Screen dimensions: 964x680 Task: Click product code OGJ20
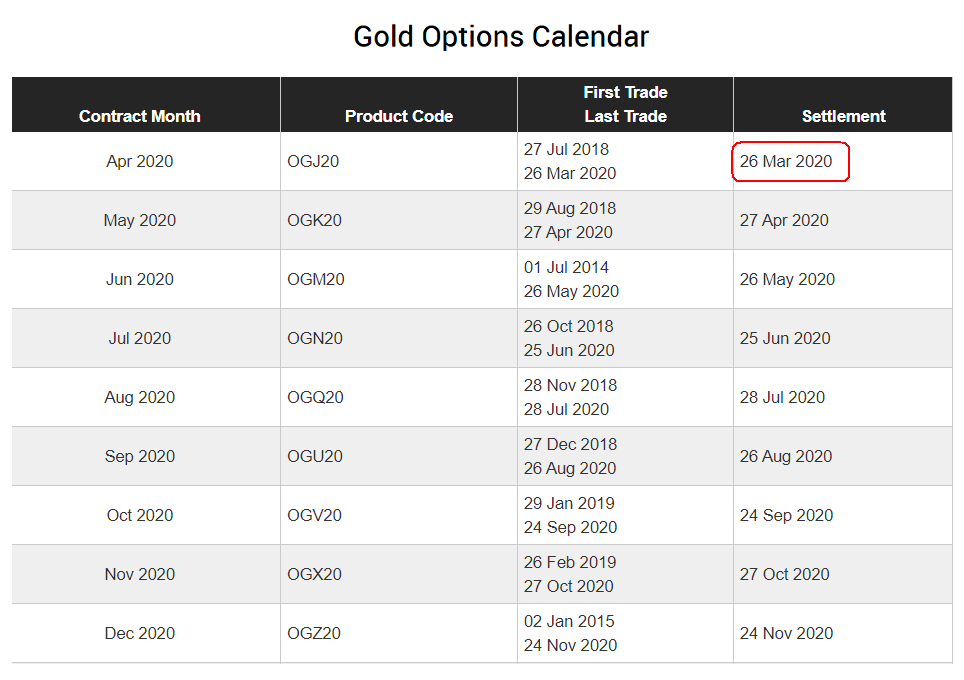pyautogui.click(x=313, y=161)
